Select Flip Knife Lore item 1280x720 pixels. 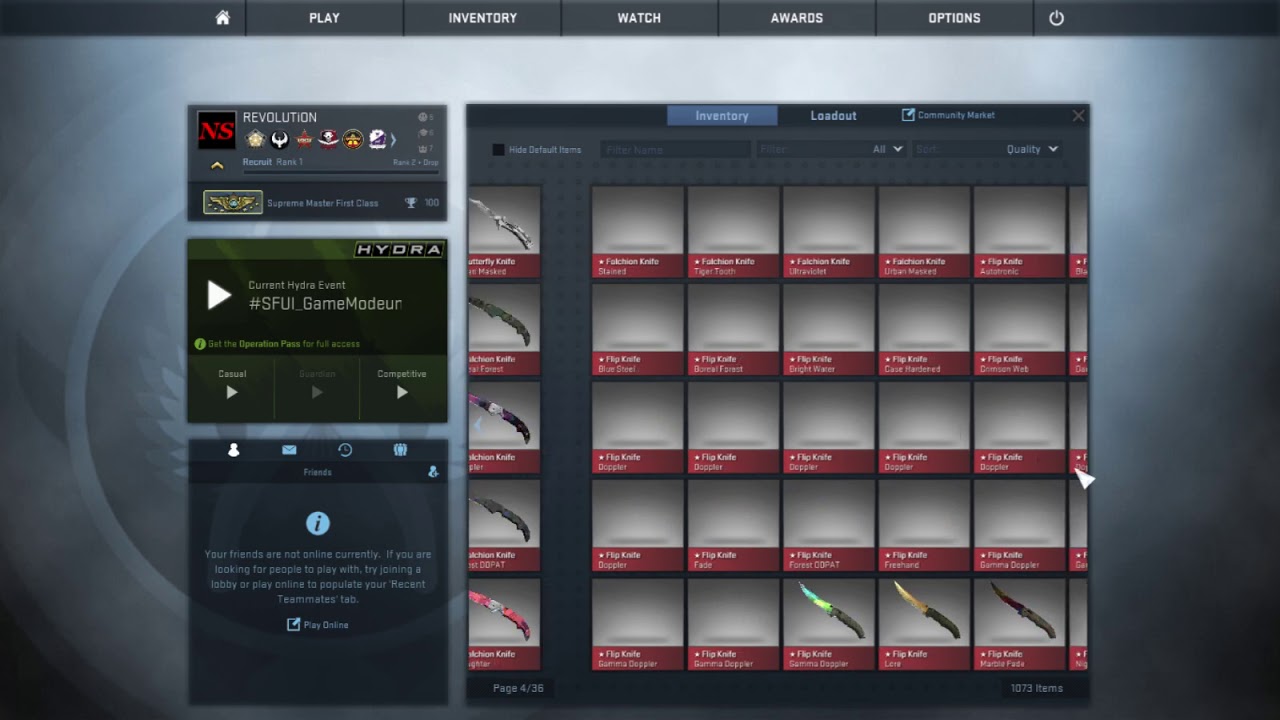(924, 624)
